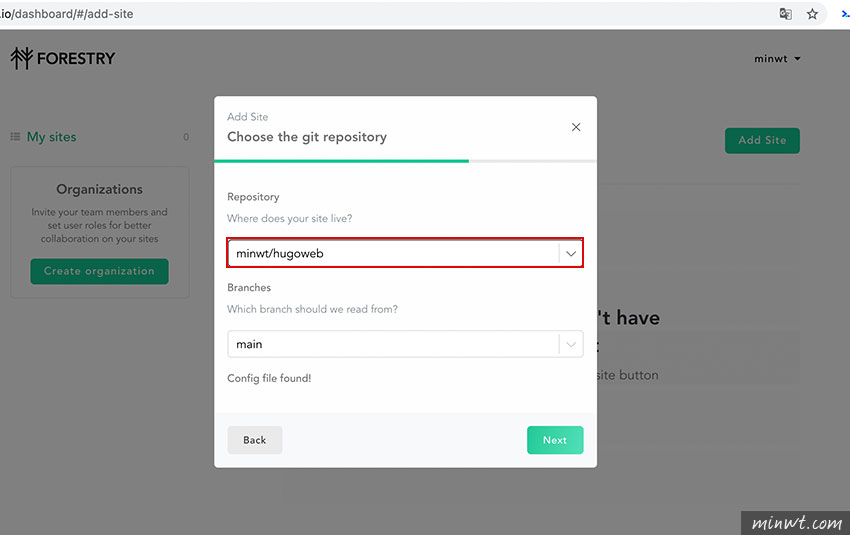
Task: Click the green Add Site button
Action: coord(762,140)
